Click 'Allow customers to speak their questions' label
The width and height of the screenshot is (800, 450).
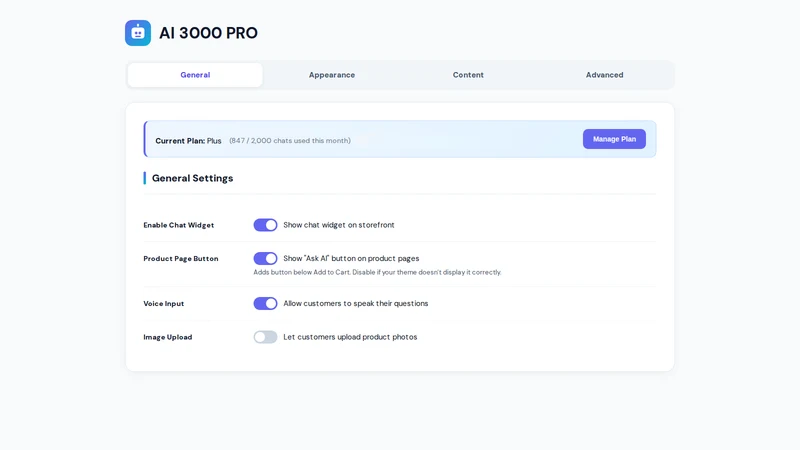(x=356, y=304)
